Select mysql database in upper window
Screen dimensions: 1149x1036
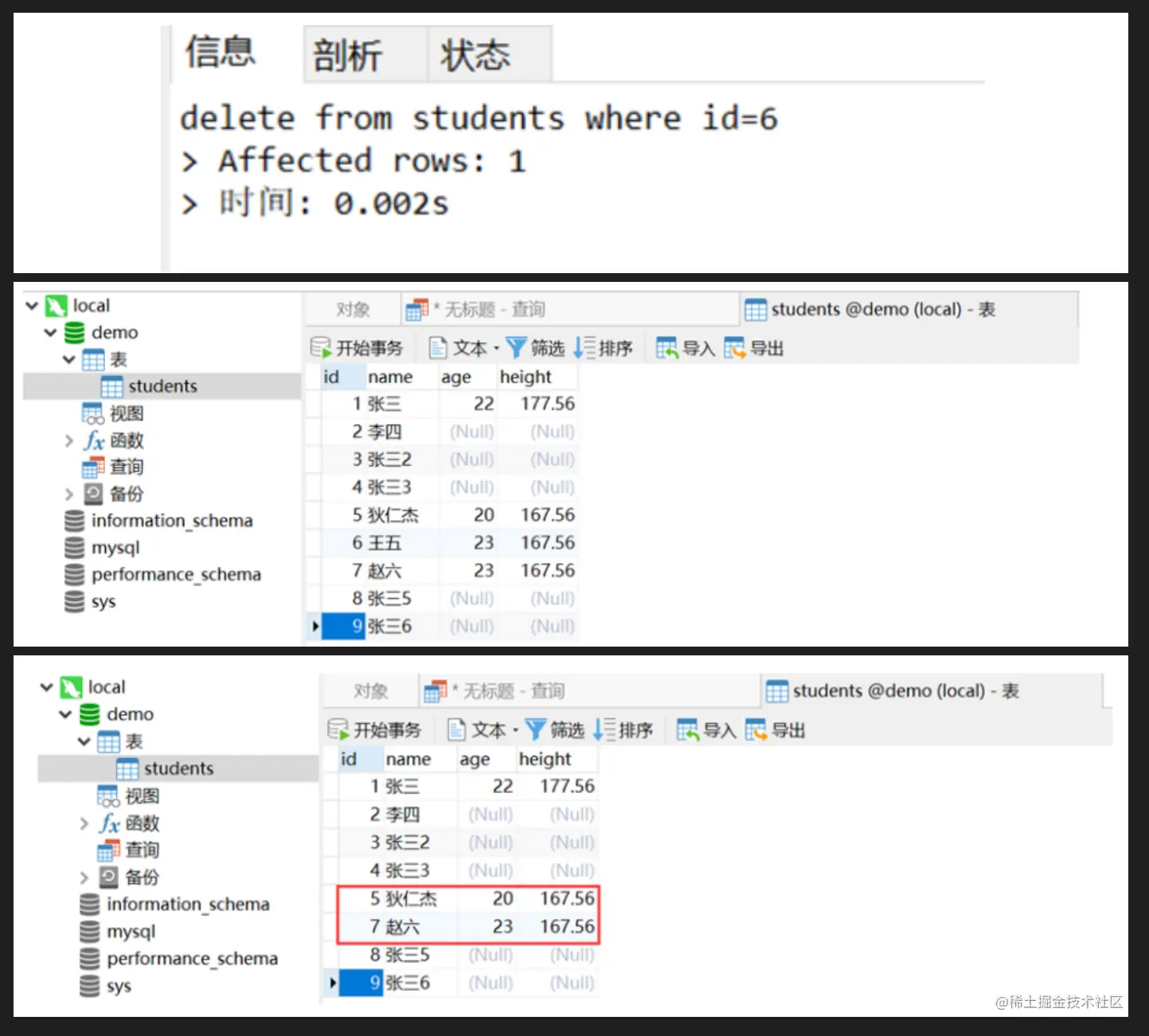click(102, 548)
